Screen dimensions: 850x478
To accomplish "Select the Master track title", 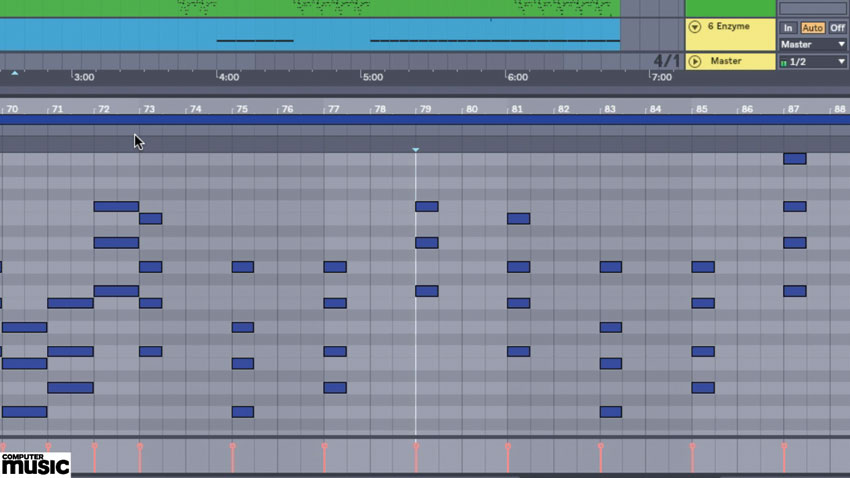I will pos(726,61).
